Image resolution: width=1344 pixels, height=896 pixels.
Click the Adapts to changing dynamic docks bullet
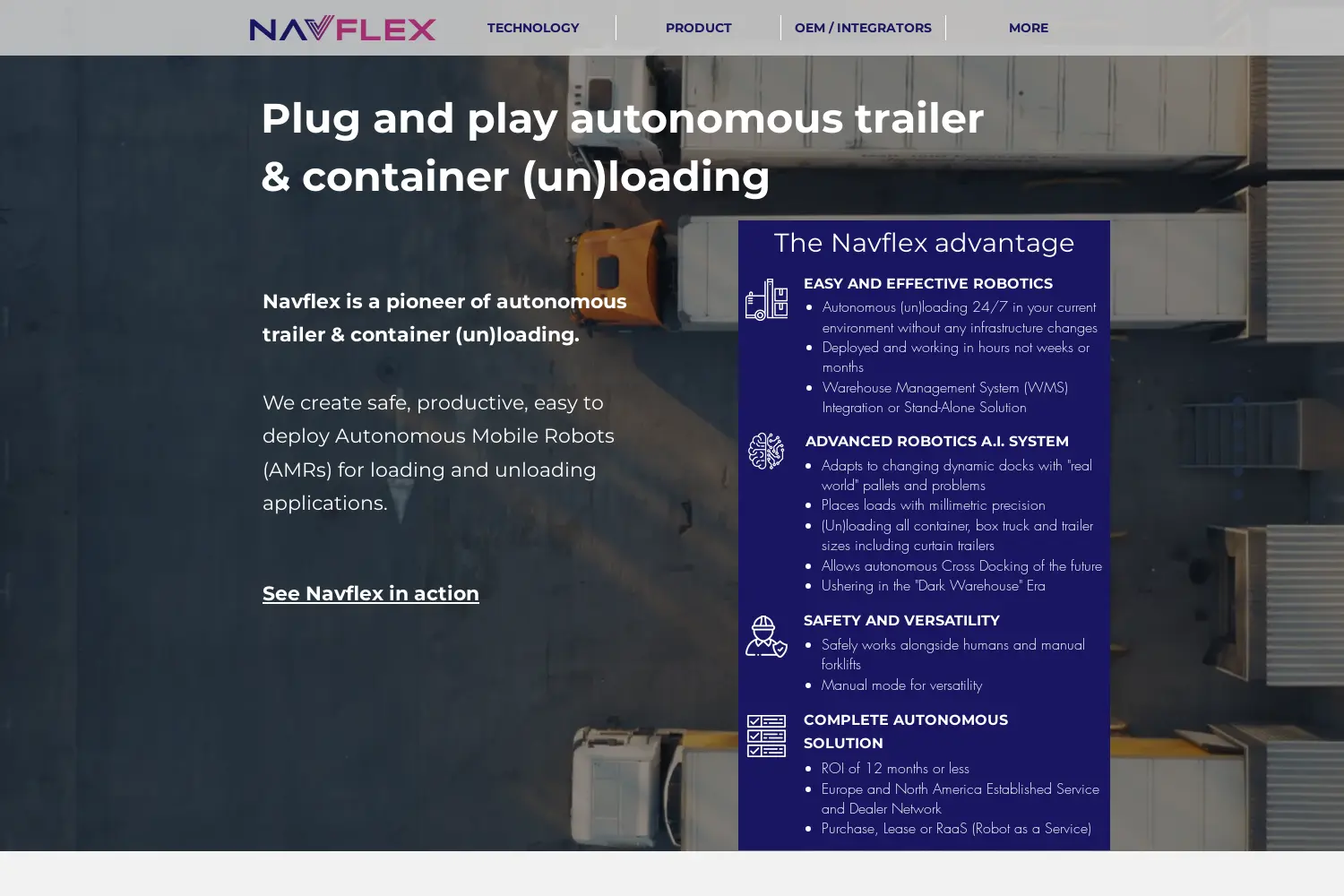click(x=957, y=475)
